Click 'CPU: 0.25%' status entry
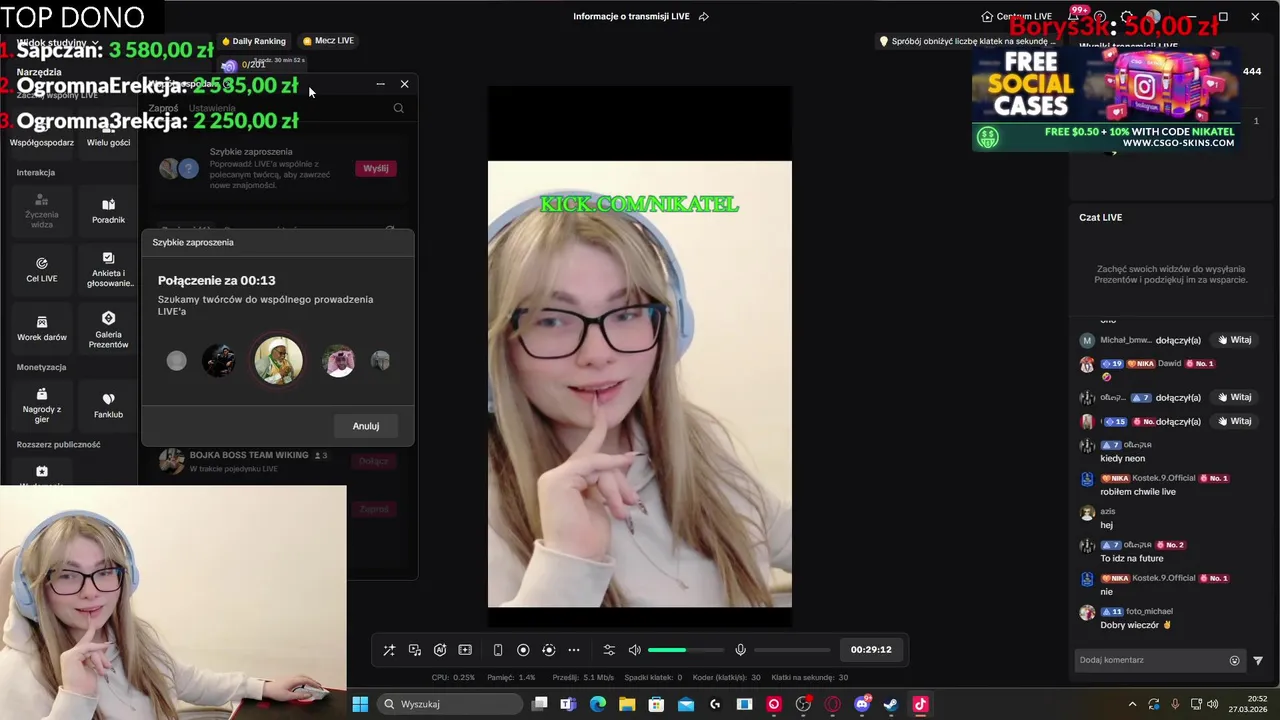The width and height of the screenshot is (1280, 720). pos(453,677)
